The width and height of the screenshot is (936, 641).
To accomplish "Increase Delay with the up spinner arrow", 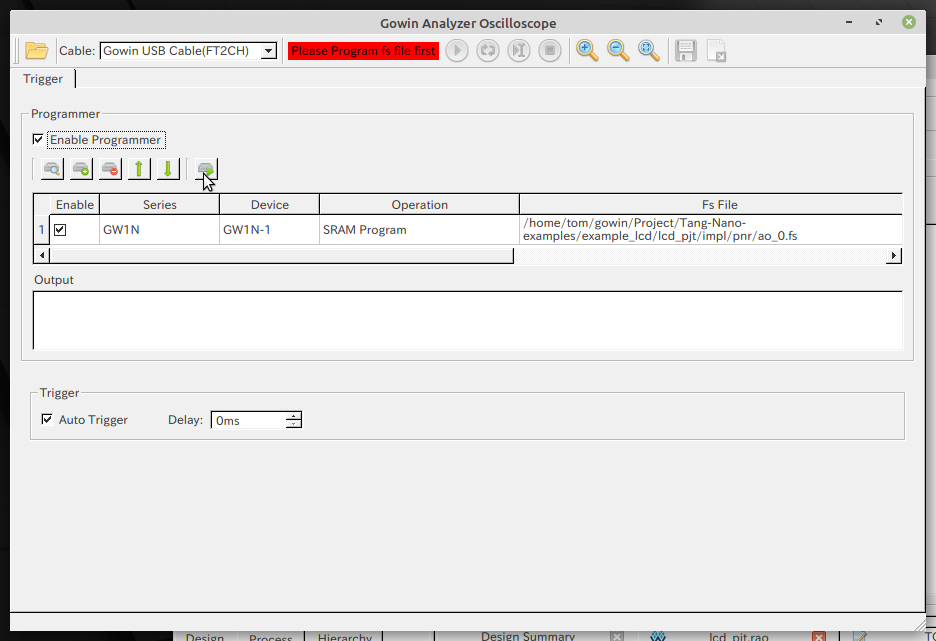I will point(294,416).
